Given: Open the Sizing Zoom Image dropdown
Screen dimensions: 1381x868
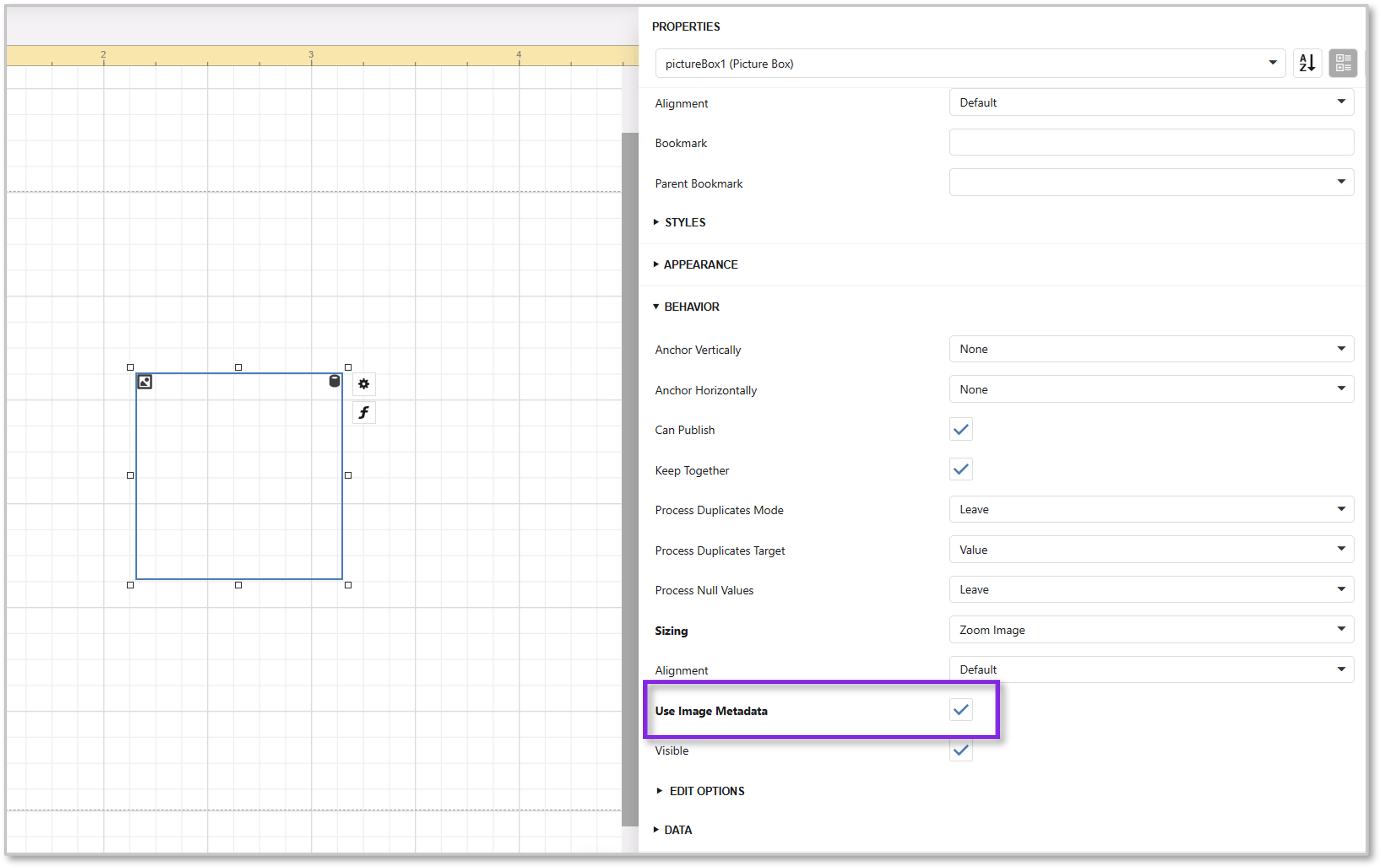Looking at the screenshot, I should 1151,629.
